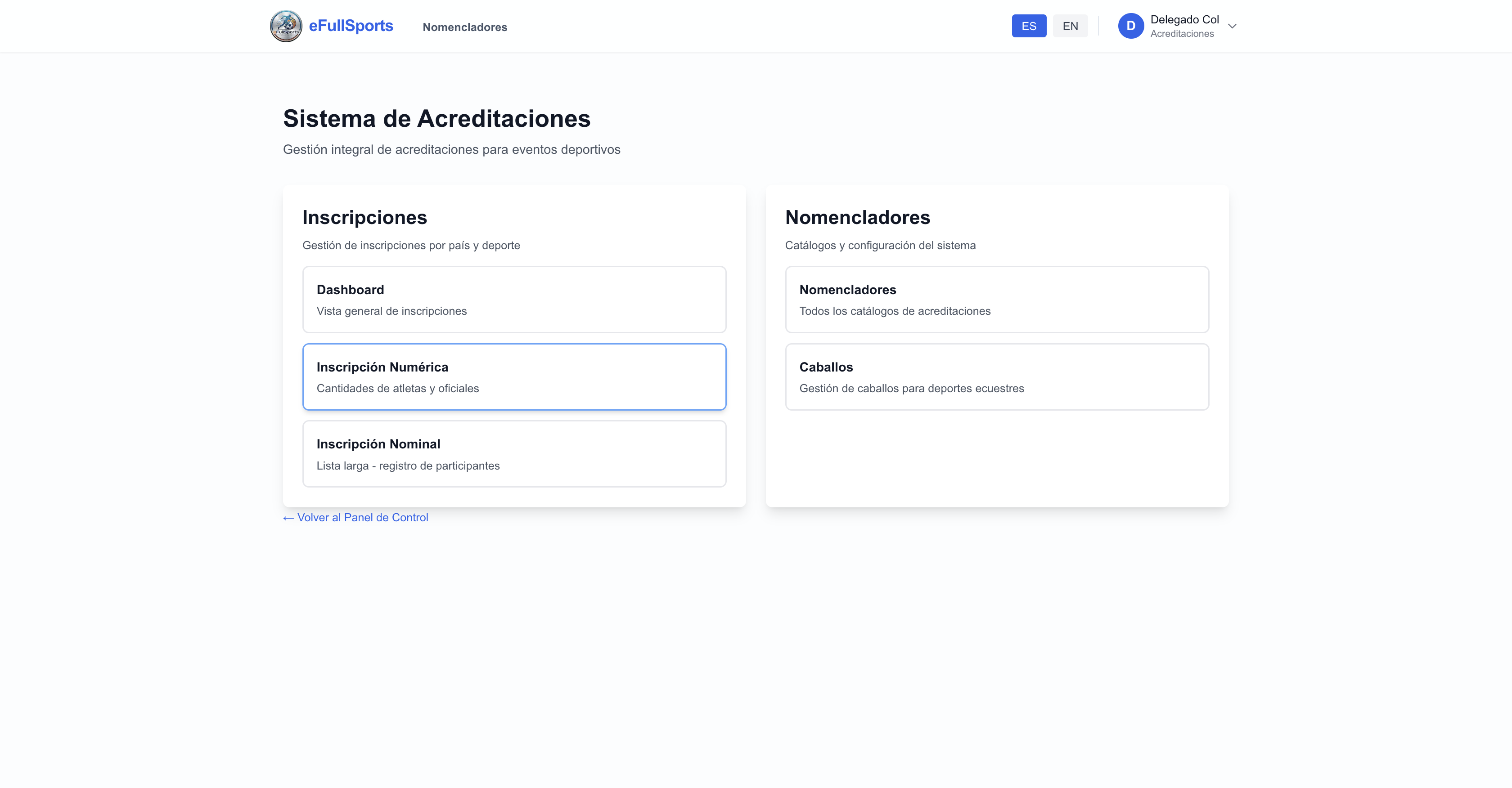
Task: Click Lista larga registro de participantes text
Action: point(407,466)
